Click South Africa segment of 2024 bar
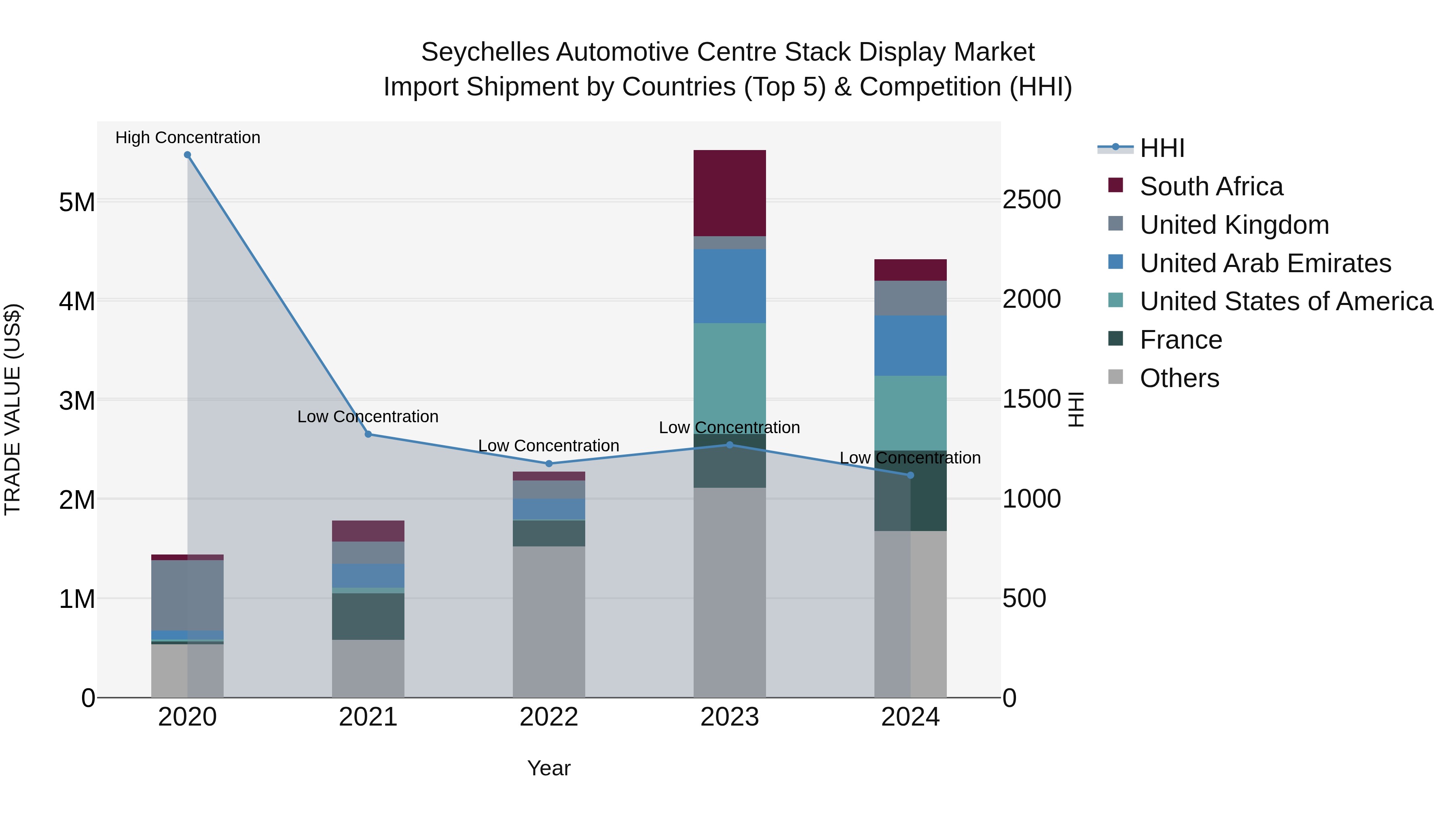The width and height of the screenshot is (1456, 819). point(910,270)
